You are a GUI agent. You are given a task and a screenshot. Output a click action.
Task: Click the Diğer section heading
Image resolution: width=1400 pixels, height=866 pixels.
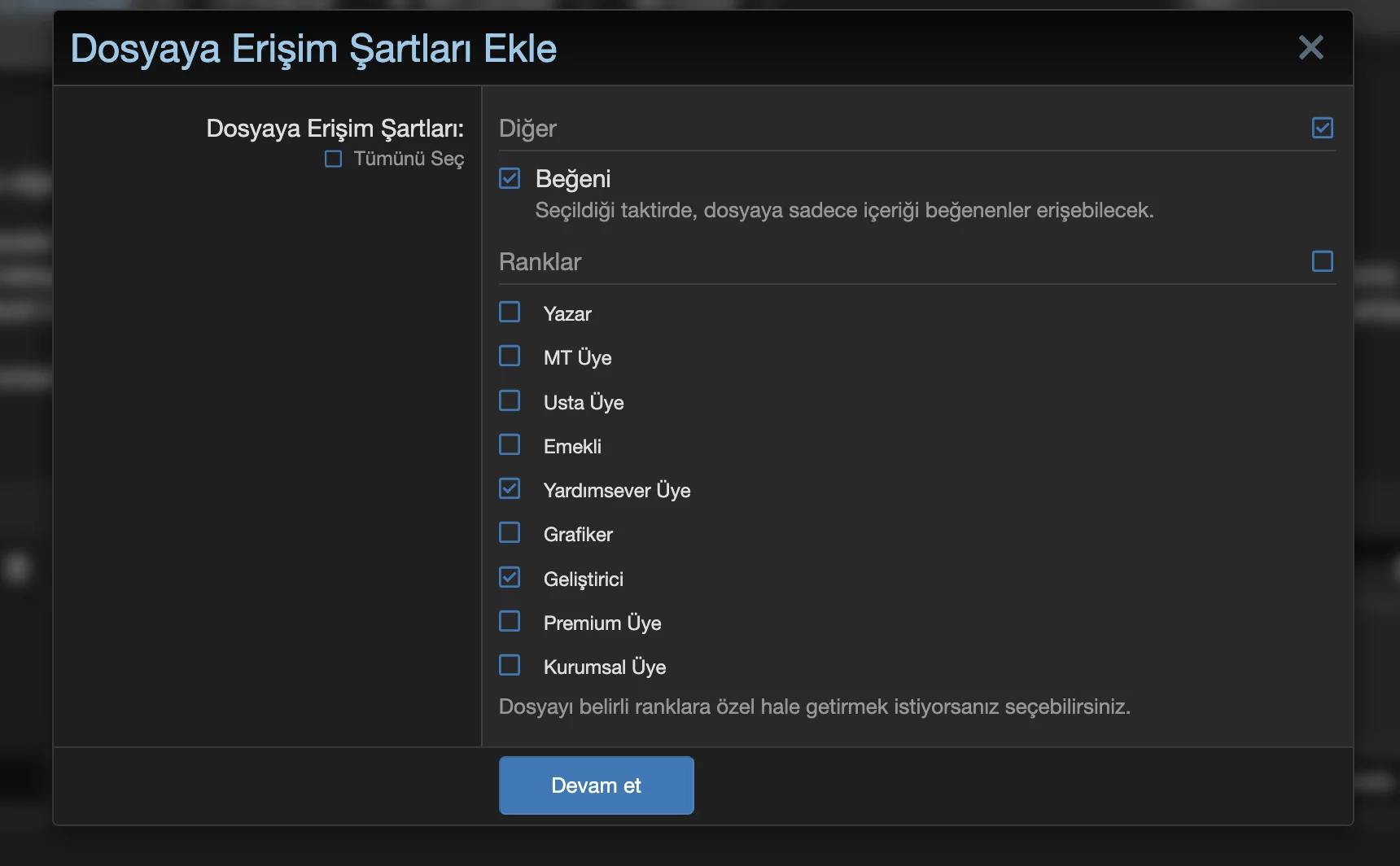click(x=527, y=129)
